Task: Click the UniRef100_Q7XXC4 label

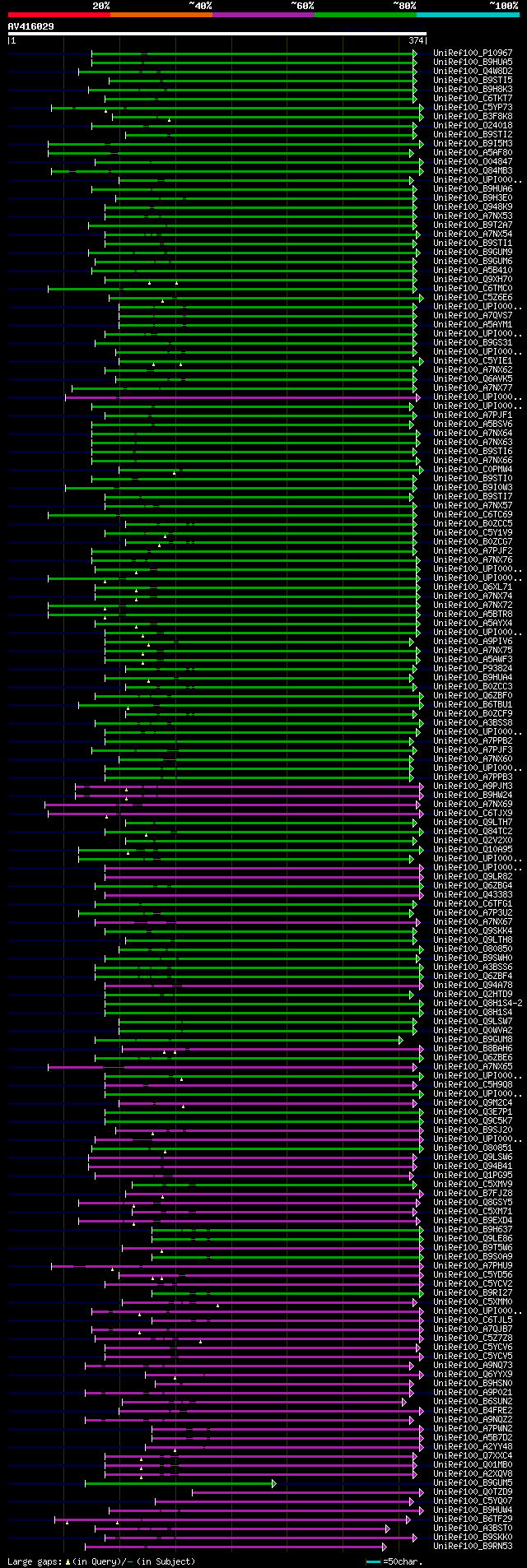Action: click(473, 1455)
